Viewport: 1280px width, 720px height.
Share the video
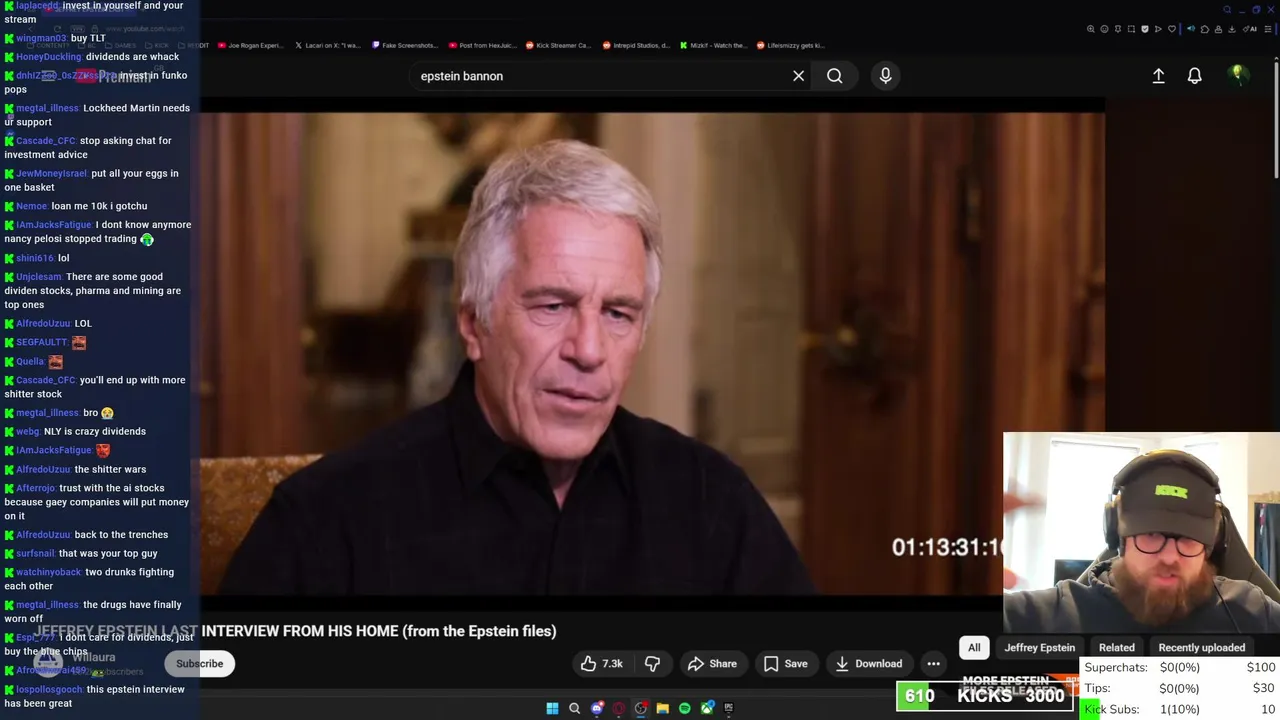pos(712,664)
